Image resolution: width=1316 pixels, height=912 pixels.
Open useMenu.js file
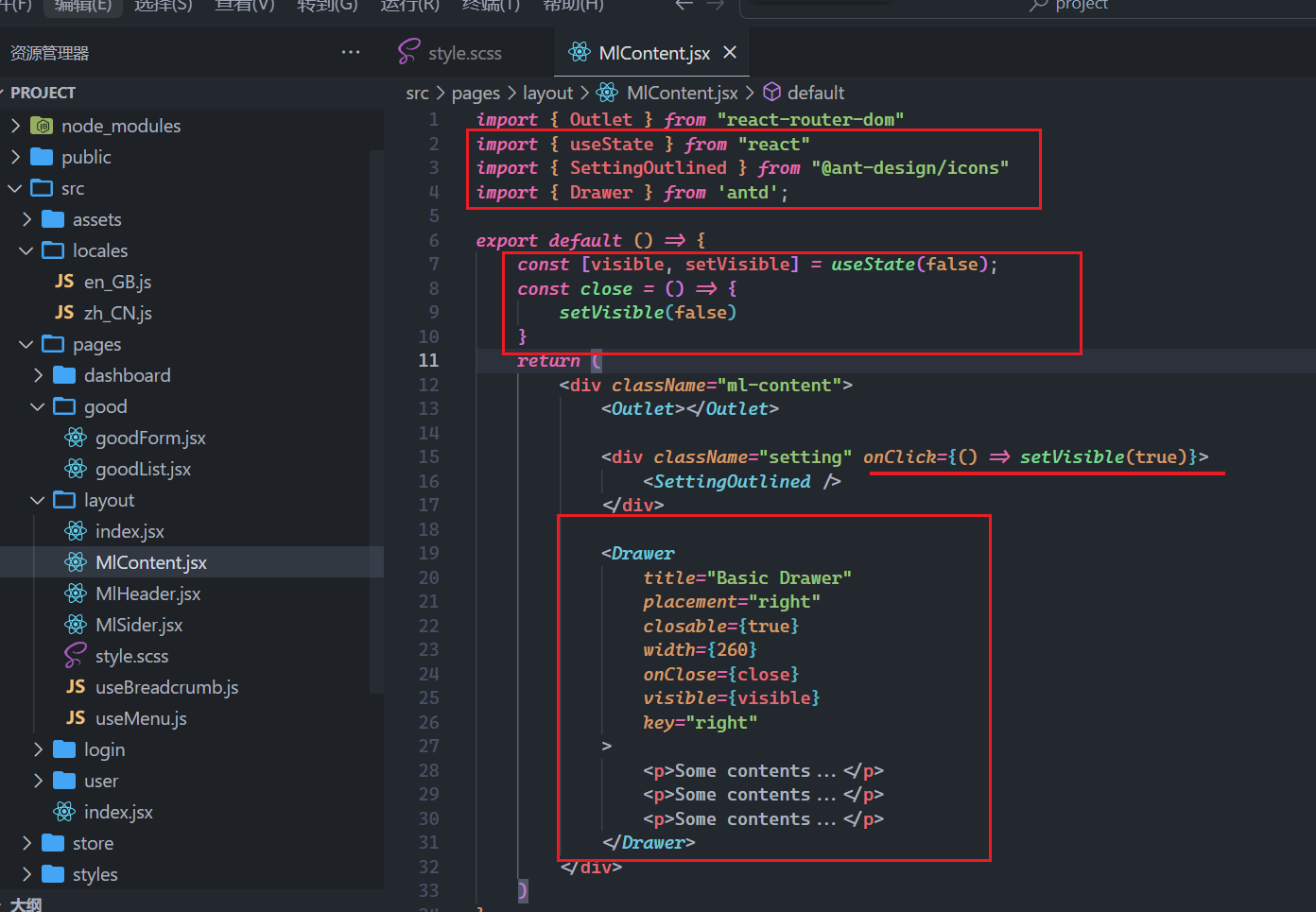pyautogui.click(x=141, y=718)
